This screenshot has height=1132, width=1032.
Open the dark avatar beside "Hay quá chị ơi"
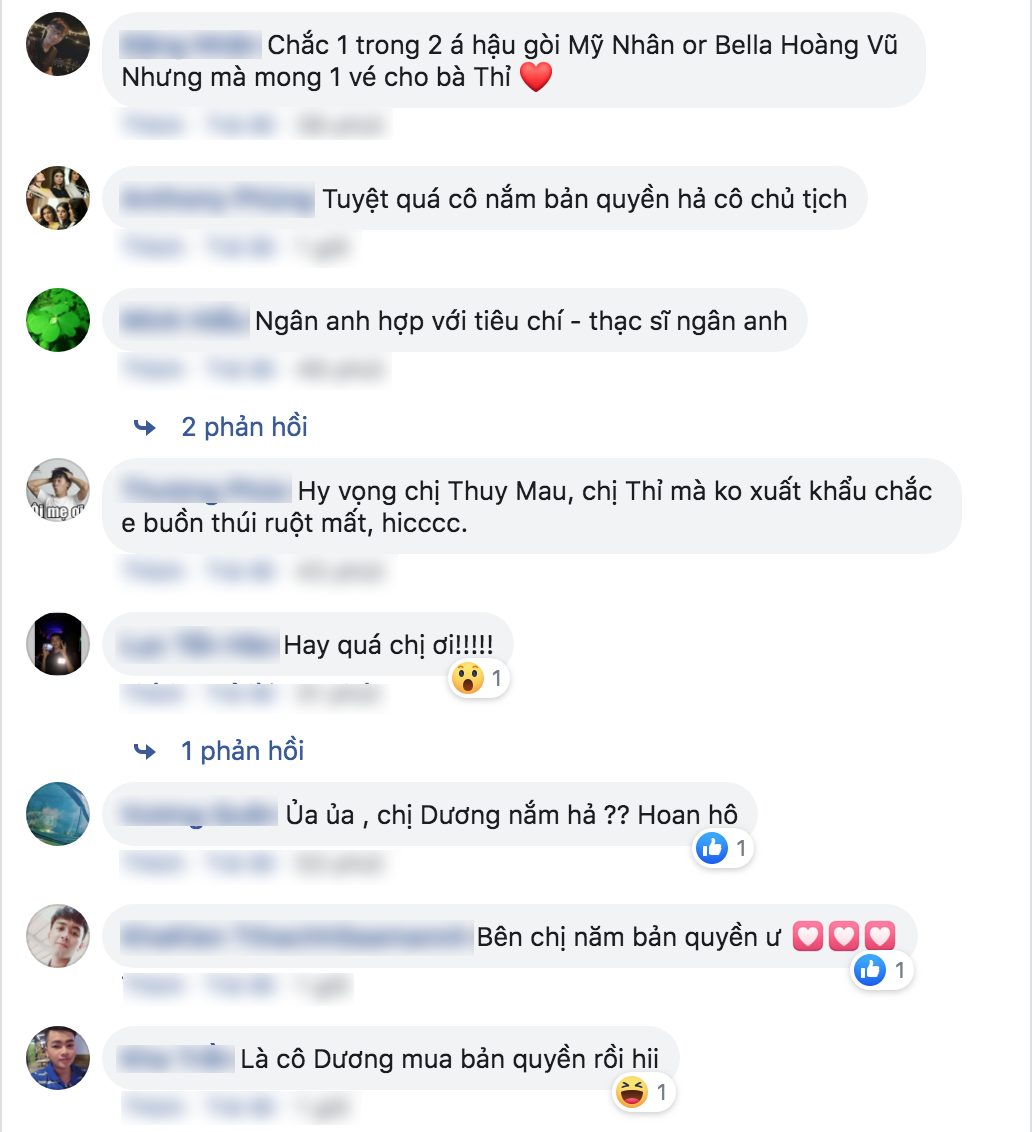58,644
